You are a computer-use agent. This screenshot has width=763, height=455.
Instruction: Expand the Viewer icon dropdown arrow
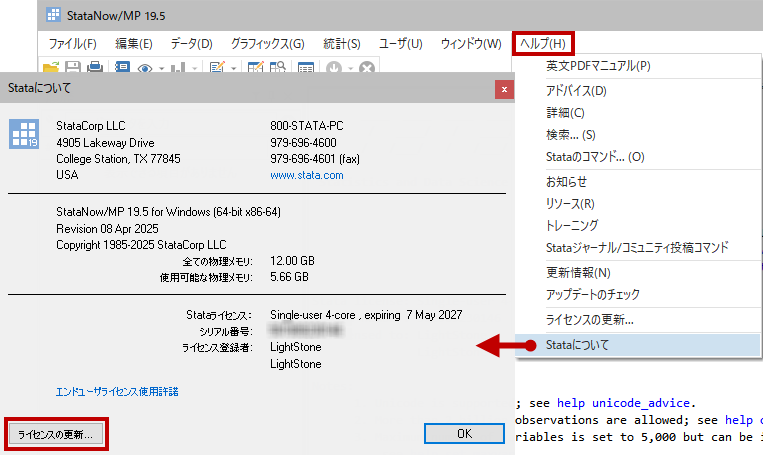pos(160,68)
